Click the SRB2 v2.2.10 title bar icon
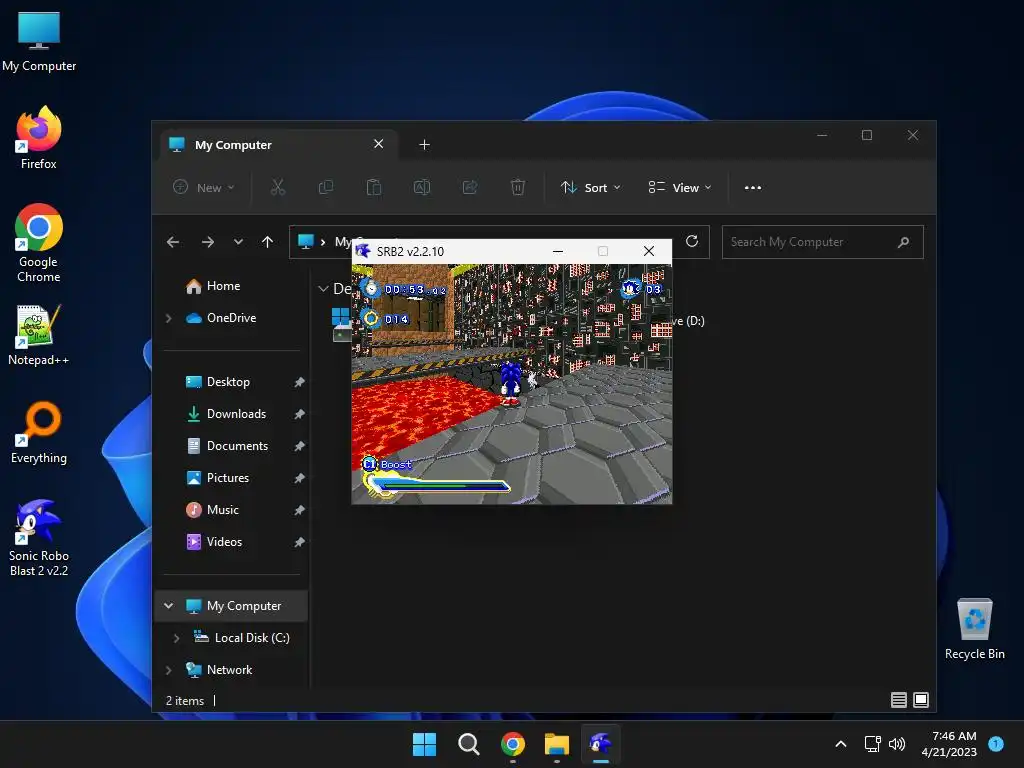1024x768 pixels. tap(363, 251)
